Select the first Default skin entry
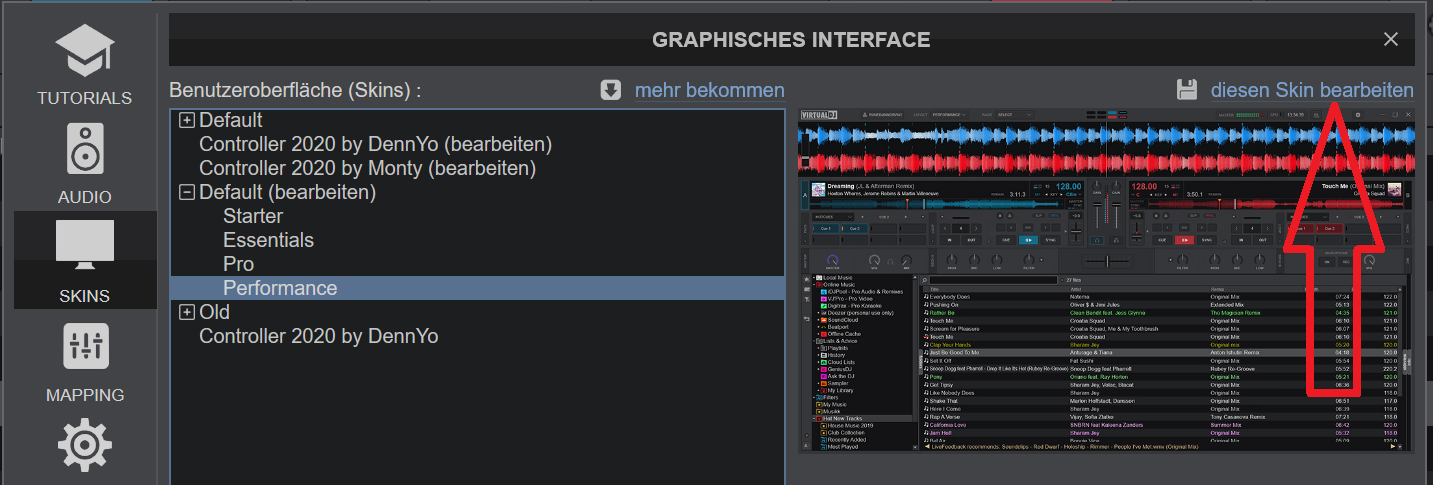 (231, 120)
